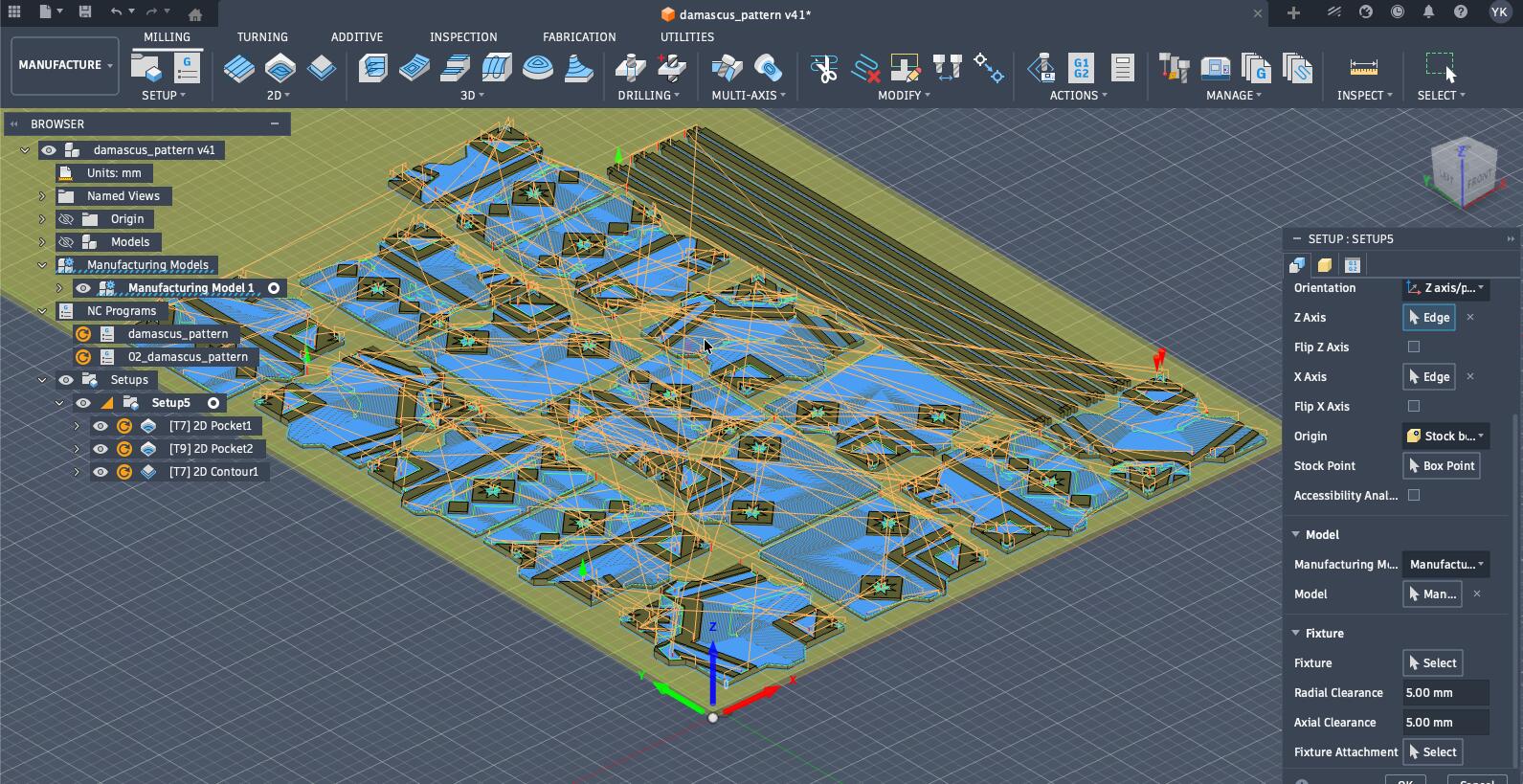Click the Axial Clearance input field
Image resolution: width=1523 pixels, height=784 pixels.
(x=1445, y=723)
